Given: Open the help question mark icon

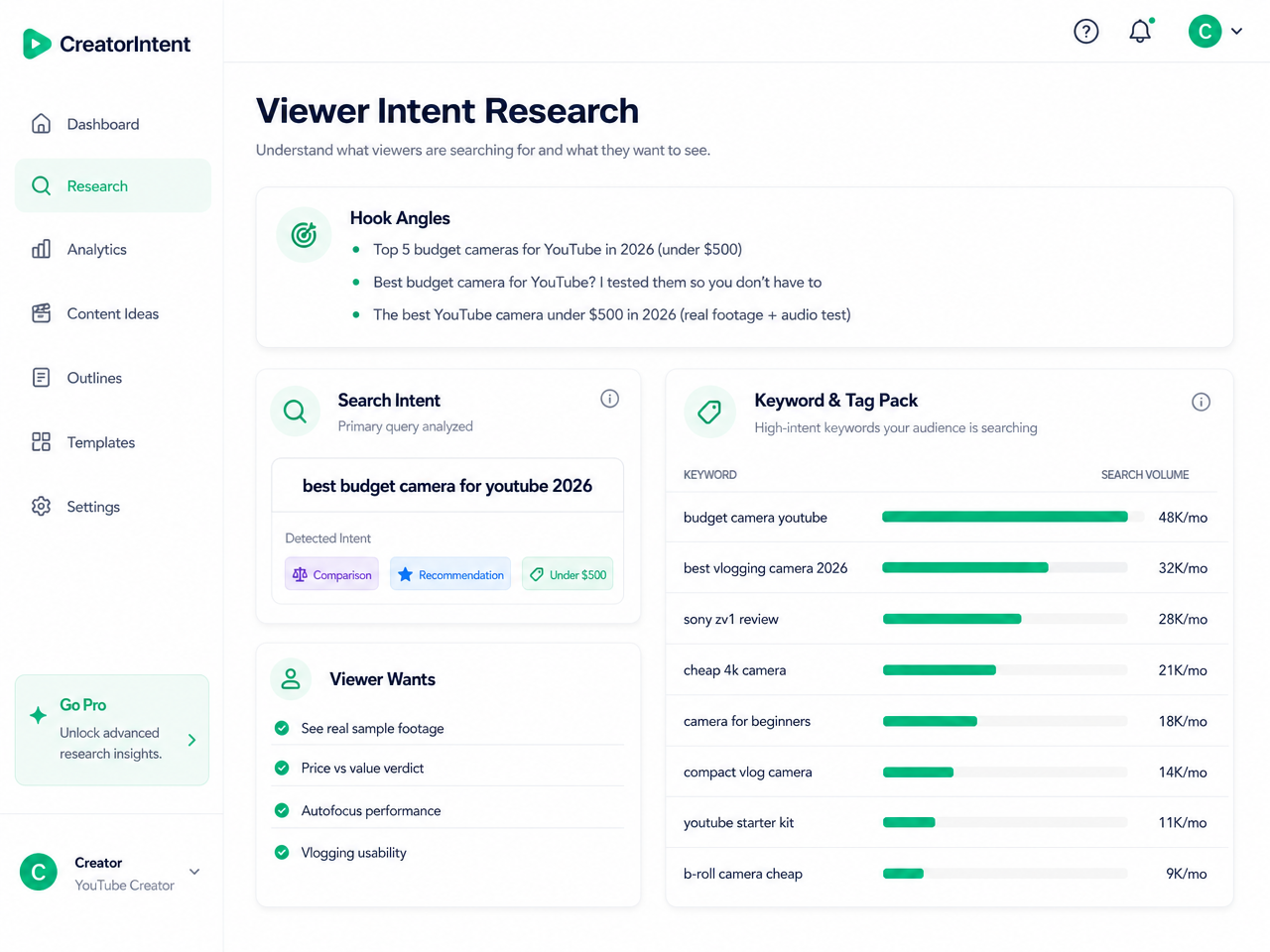Looking at the screenshot, I should click(1086, 32).
